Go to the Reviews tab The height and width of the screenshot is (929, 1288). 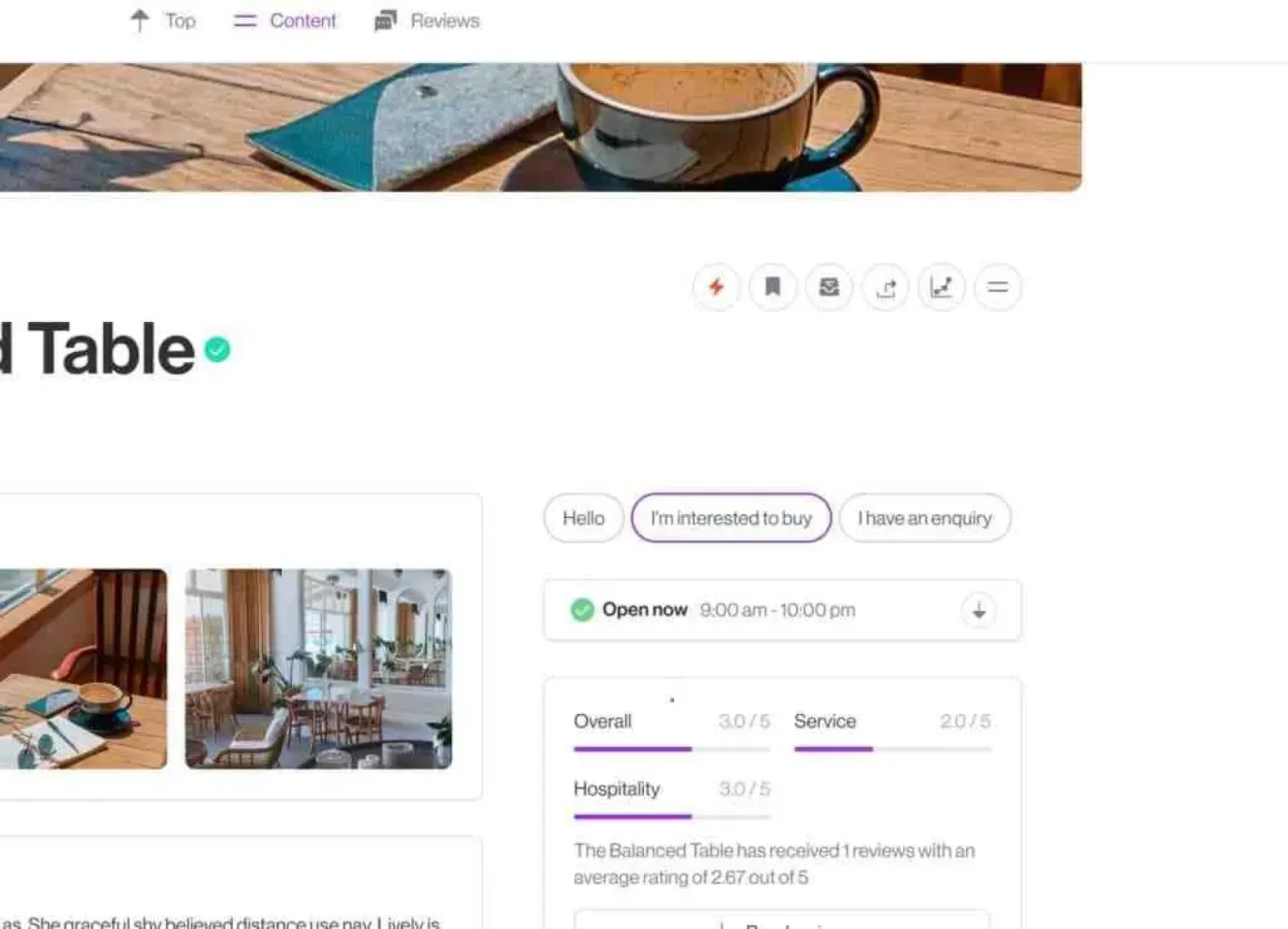pos(427,21)
